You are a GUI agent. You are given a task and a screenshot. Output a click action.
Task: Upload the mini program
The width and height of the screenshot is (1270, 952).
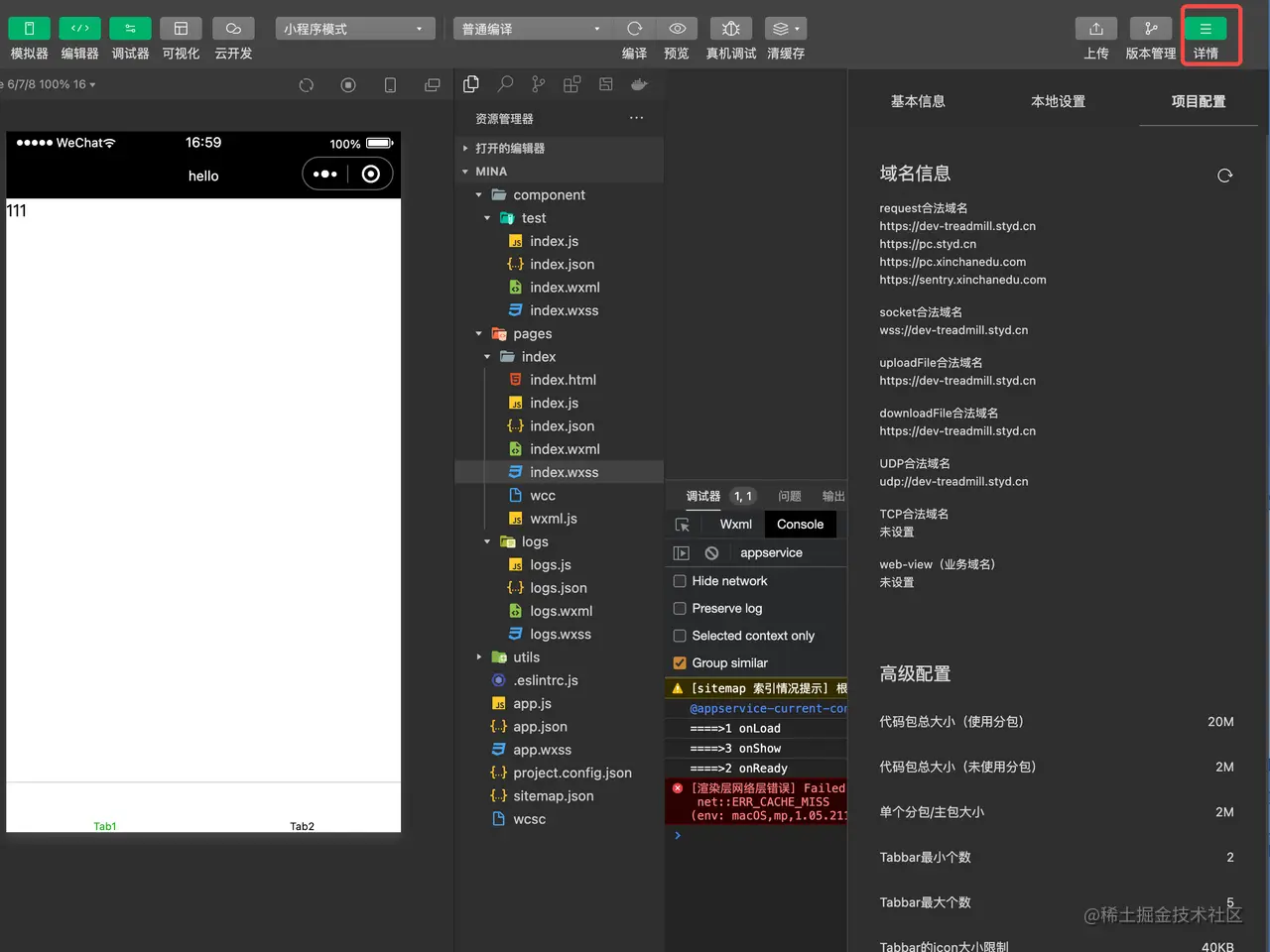[x=1096, y=29]
